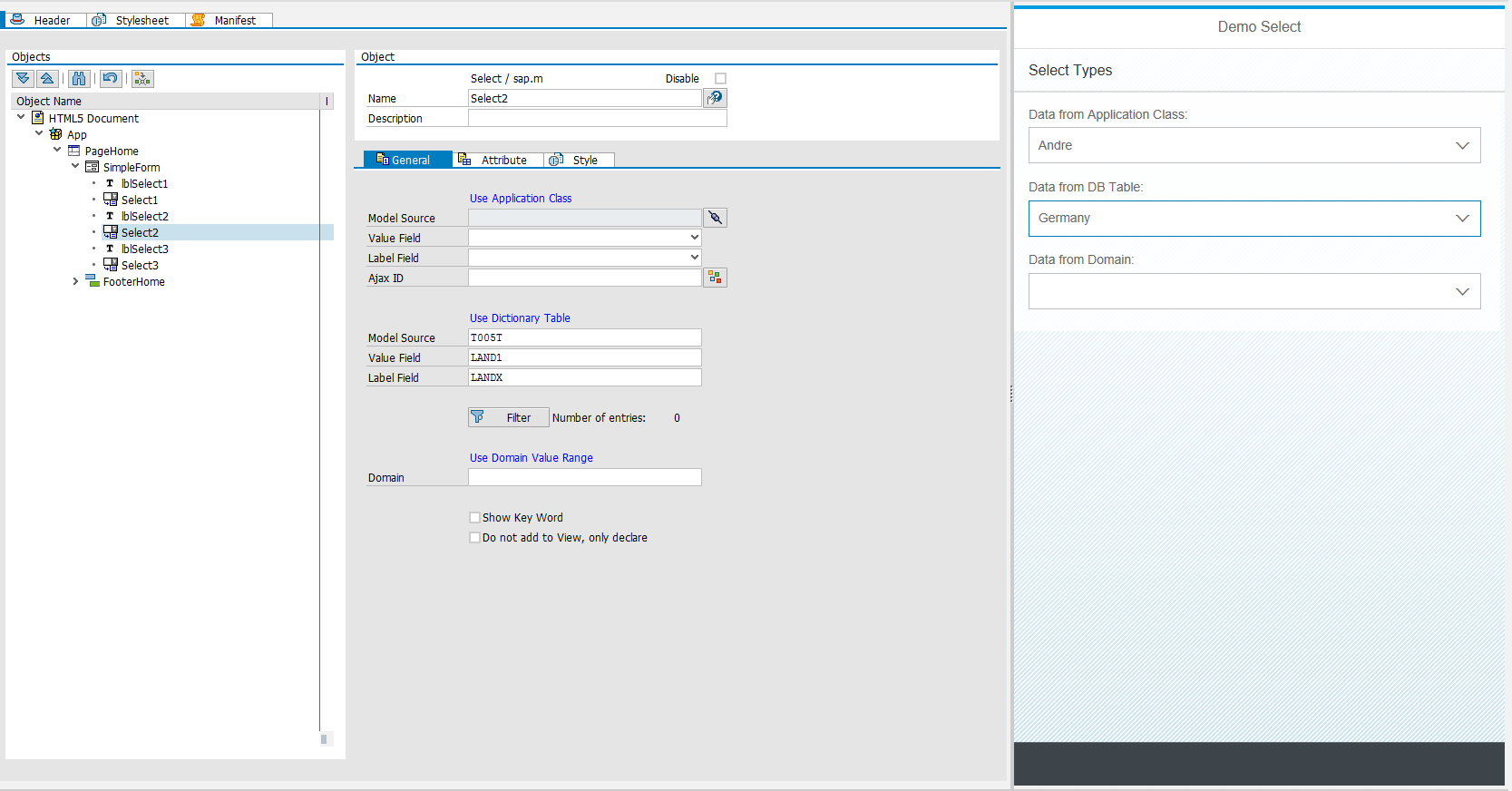
Task: Select the Select3 tree item
Action: (140, 266)
